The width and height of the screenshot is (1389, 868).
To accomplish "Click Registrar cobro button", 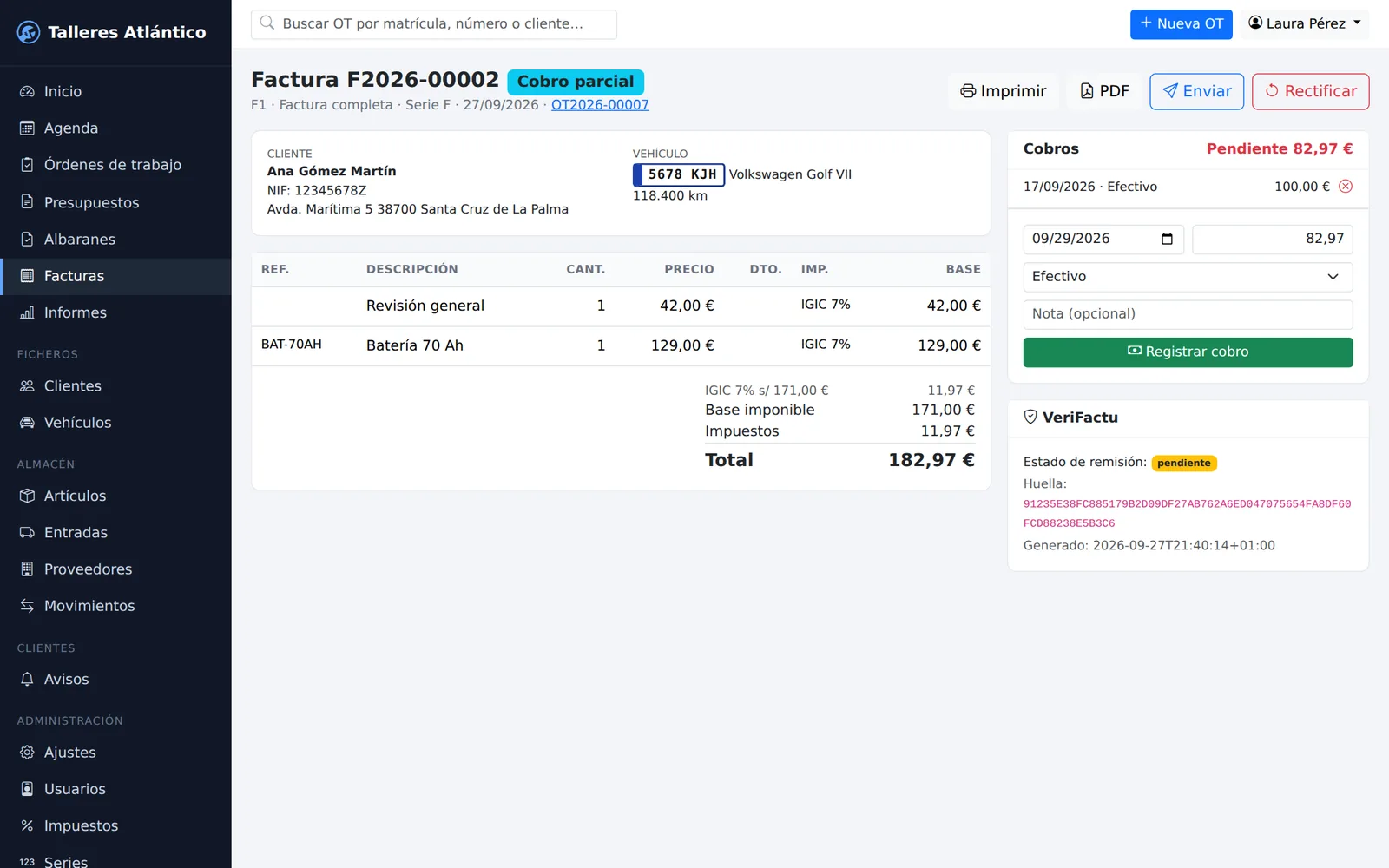I will (1188, 352).
